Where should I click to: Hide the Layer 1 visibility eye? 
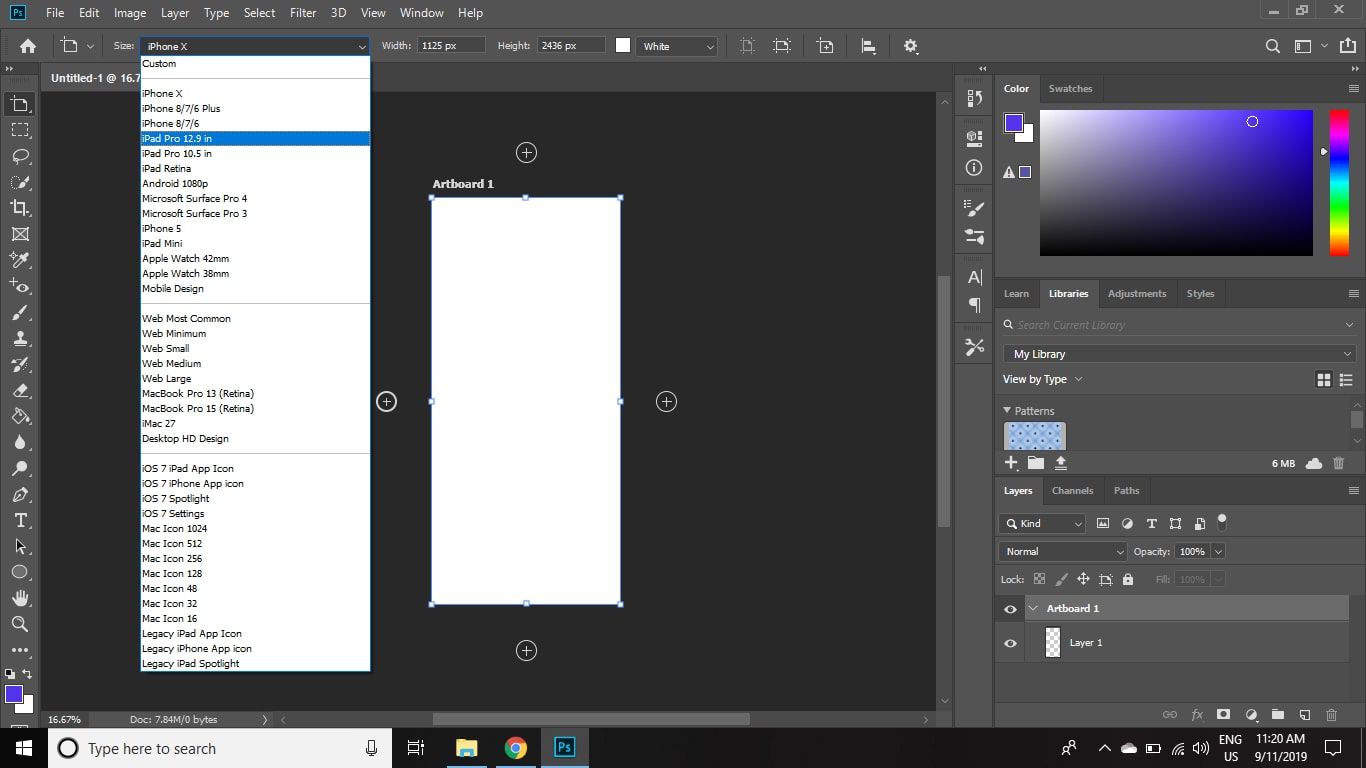(1010, 643)
